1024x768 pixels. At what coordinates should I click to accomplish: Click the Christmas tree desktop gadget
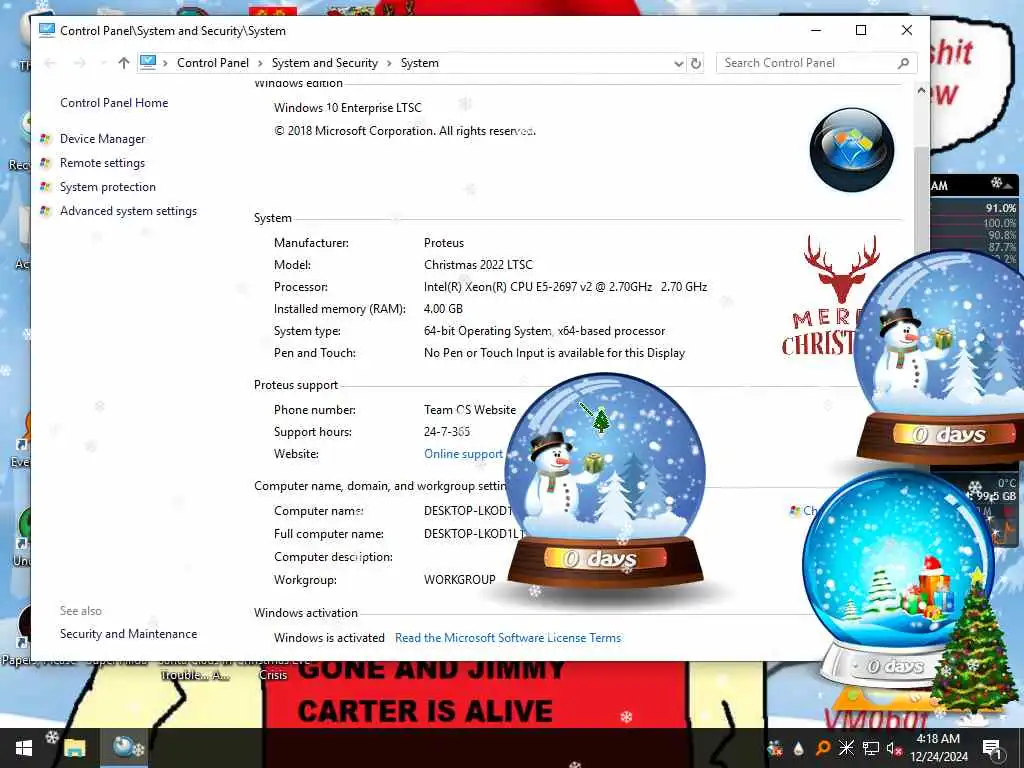[x=974, y=643]
